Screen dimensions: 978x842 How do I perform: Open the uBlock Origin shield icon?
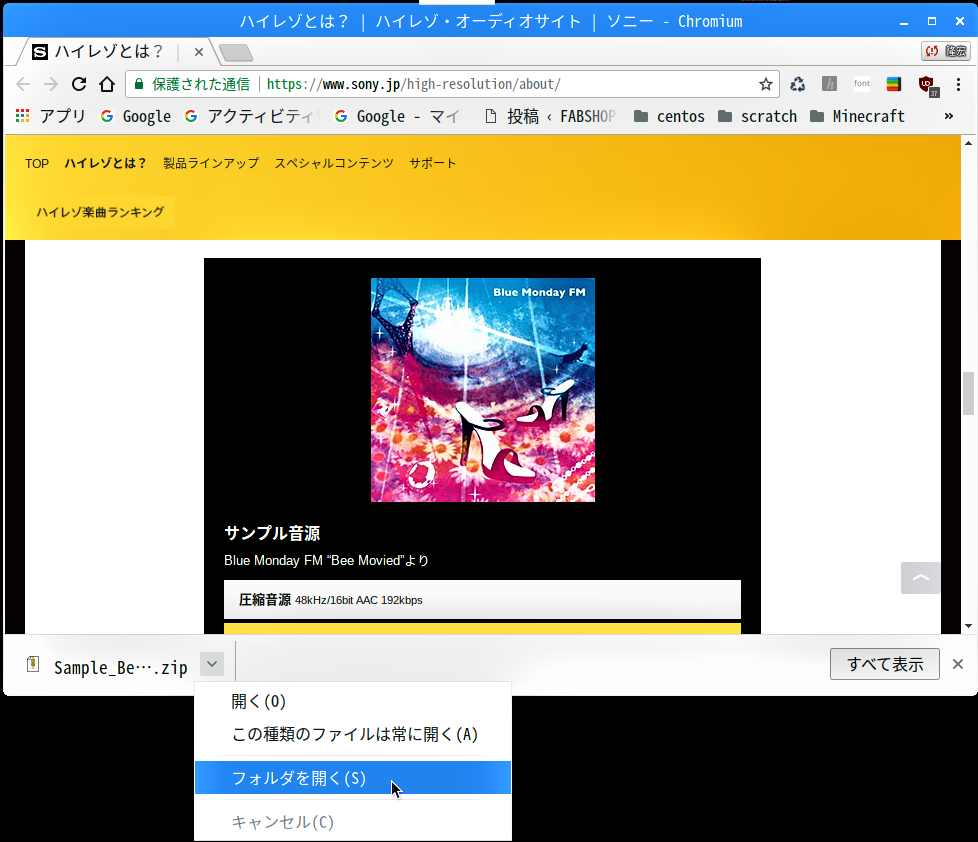click(928, 85)
